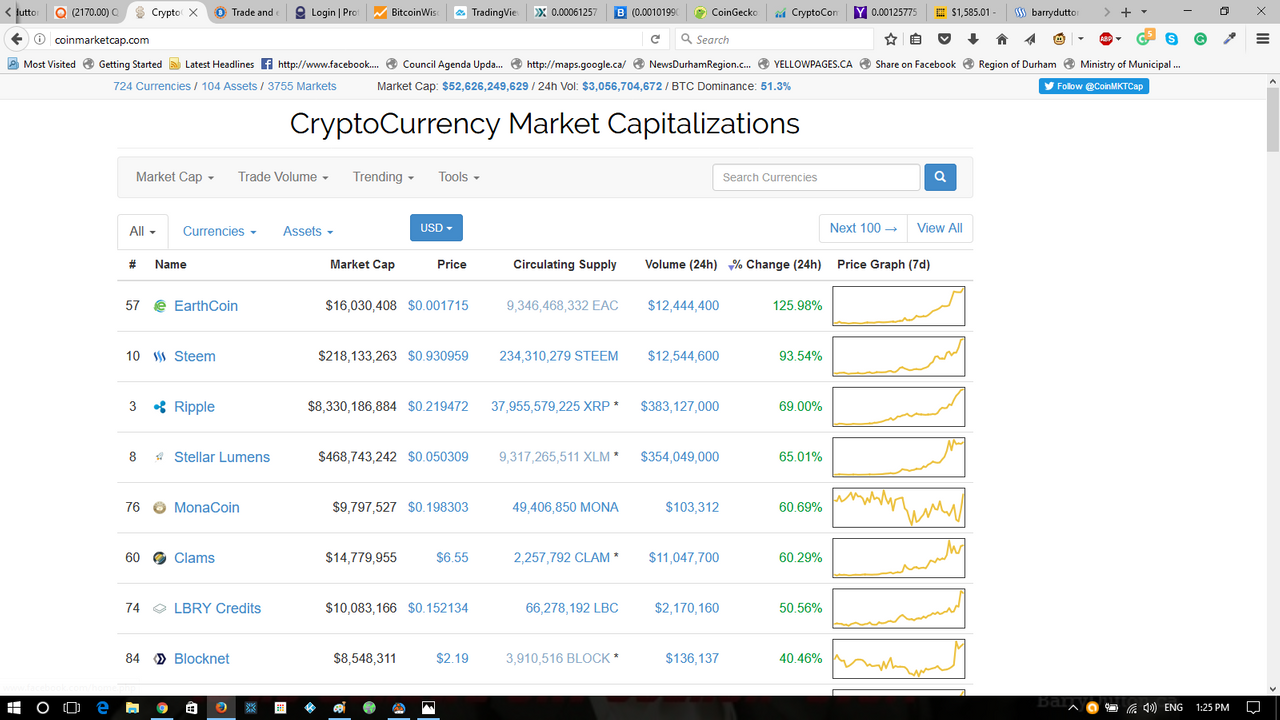Switch to the BitcoinWisdom browser tab
Viewport: 1280px width, 720px height.
(405, 12)
